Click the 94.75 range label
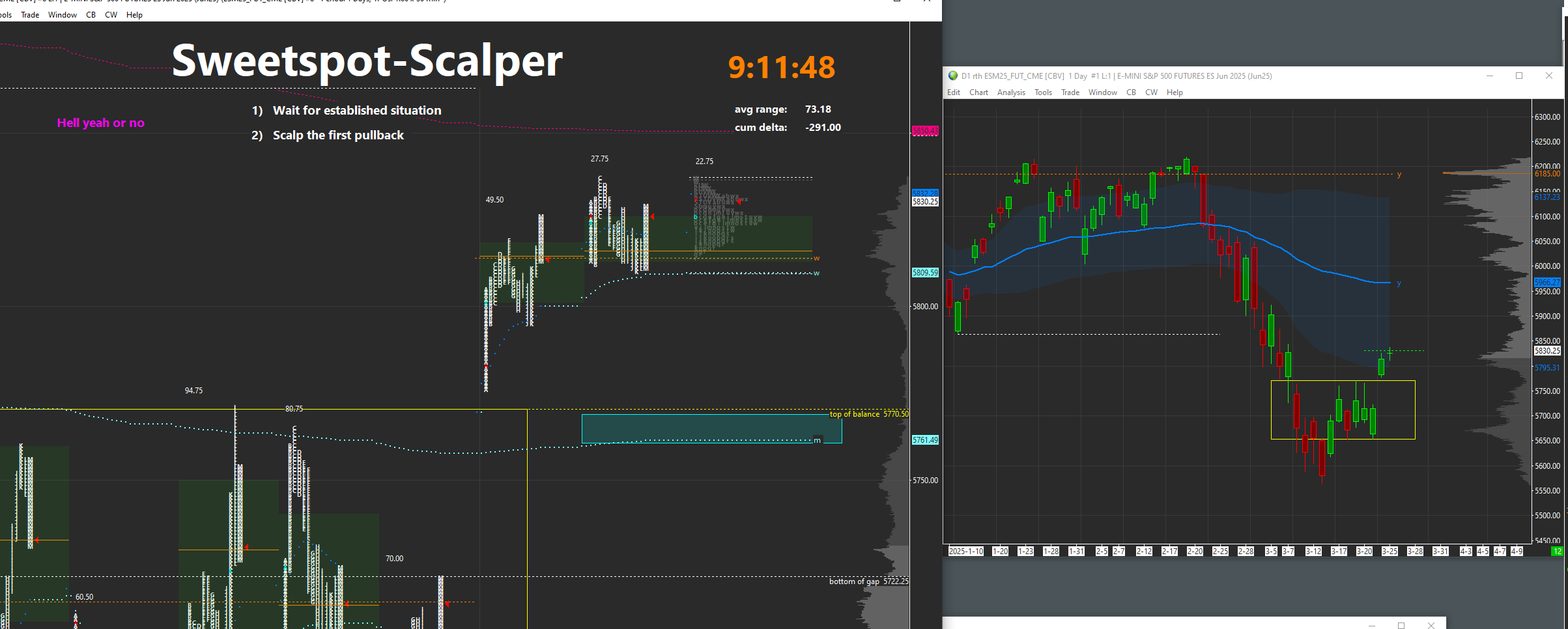1568x629 pixels. (x=193, y=391)
